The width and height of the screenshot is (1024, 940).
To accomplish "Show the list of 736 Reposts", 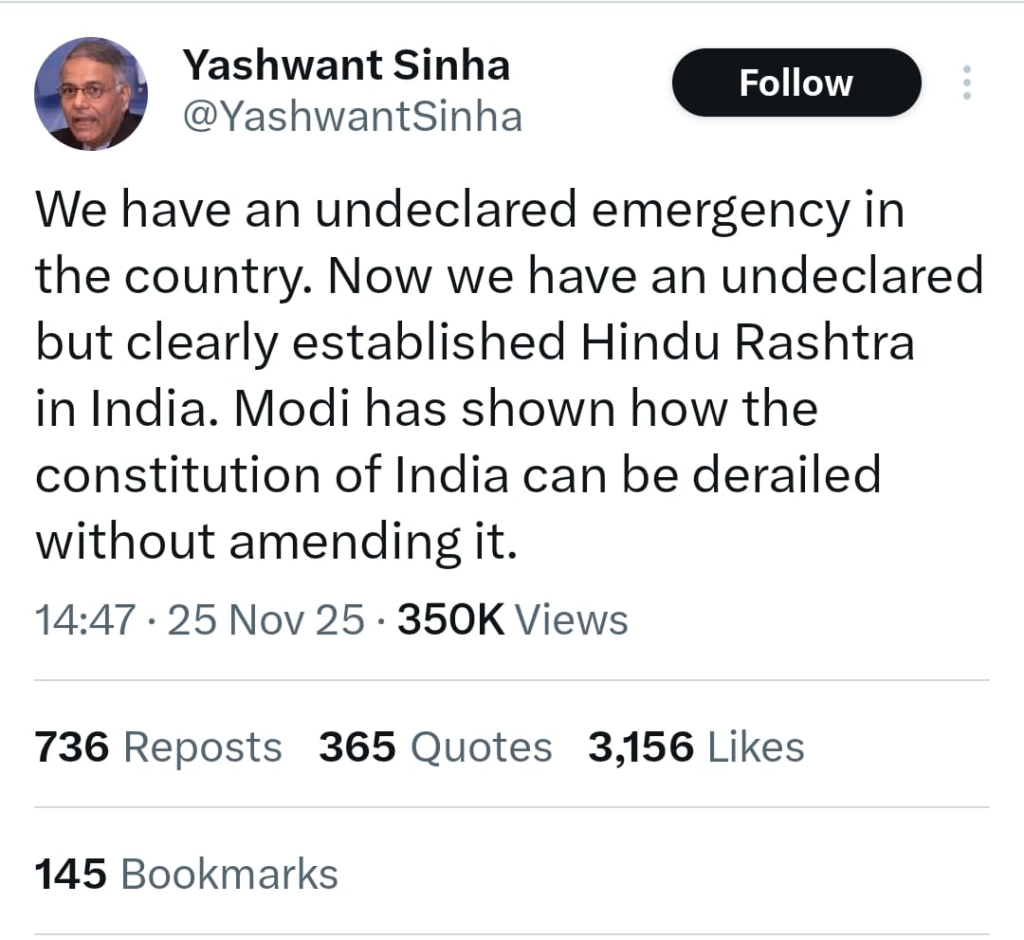I will click(158, 747).
